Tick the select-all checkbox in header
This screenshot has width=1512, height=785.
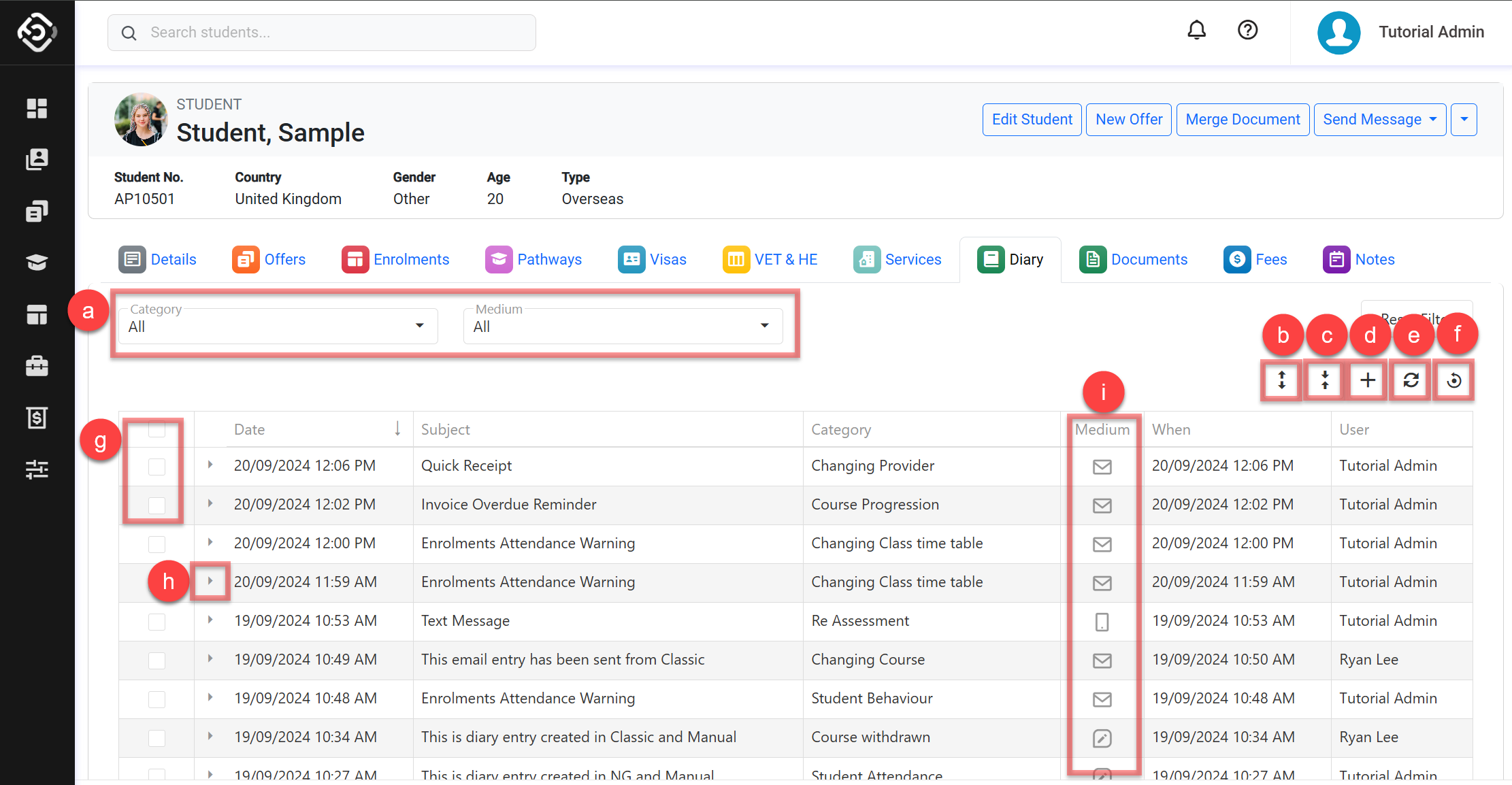(x=157, y=429)
